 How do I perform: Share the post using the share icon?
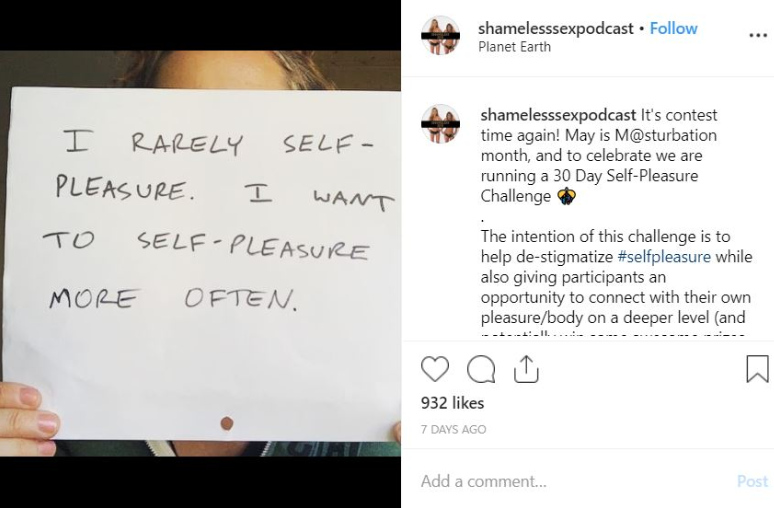point(526,369)
